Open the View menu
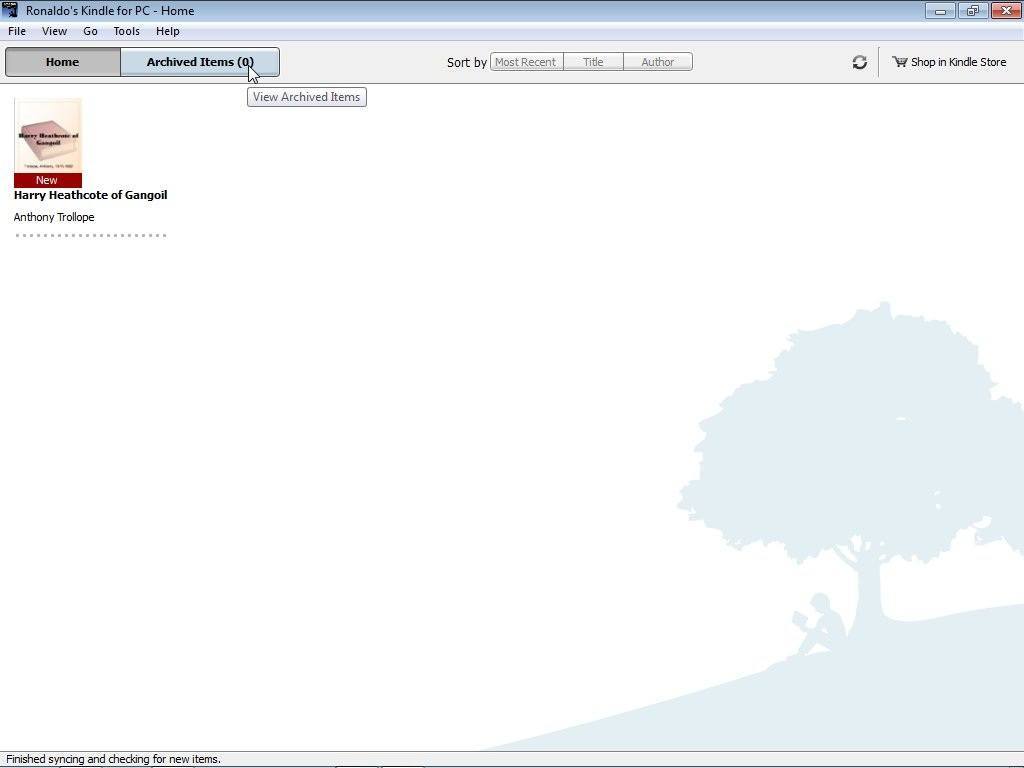1024x768 pixels. (x=54, y=31)
